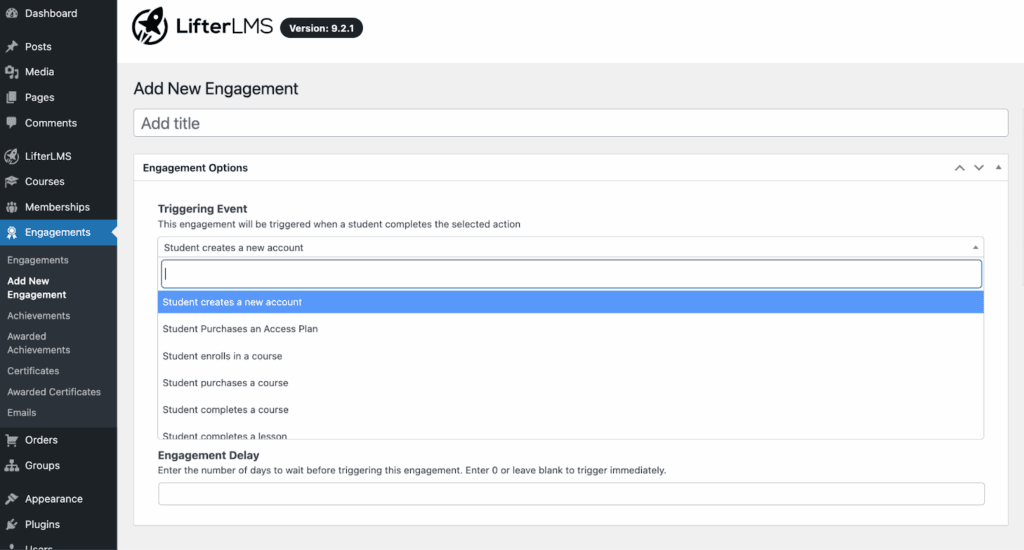Choose 'Student enrolls in a course'
Image resolution: width=1024 pixels, height=550 pixels.
(570, 356)
